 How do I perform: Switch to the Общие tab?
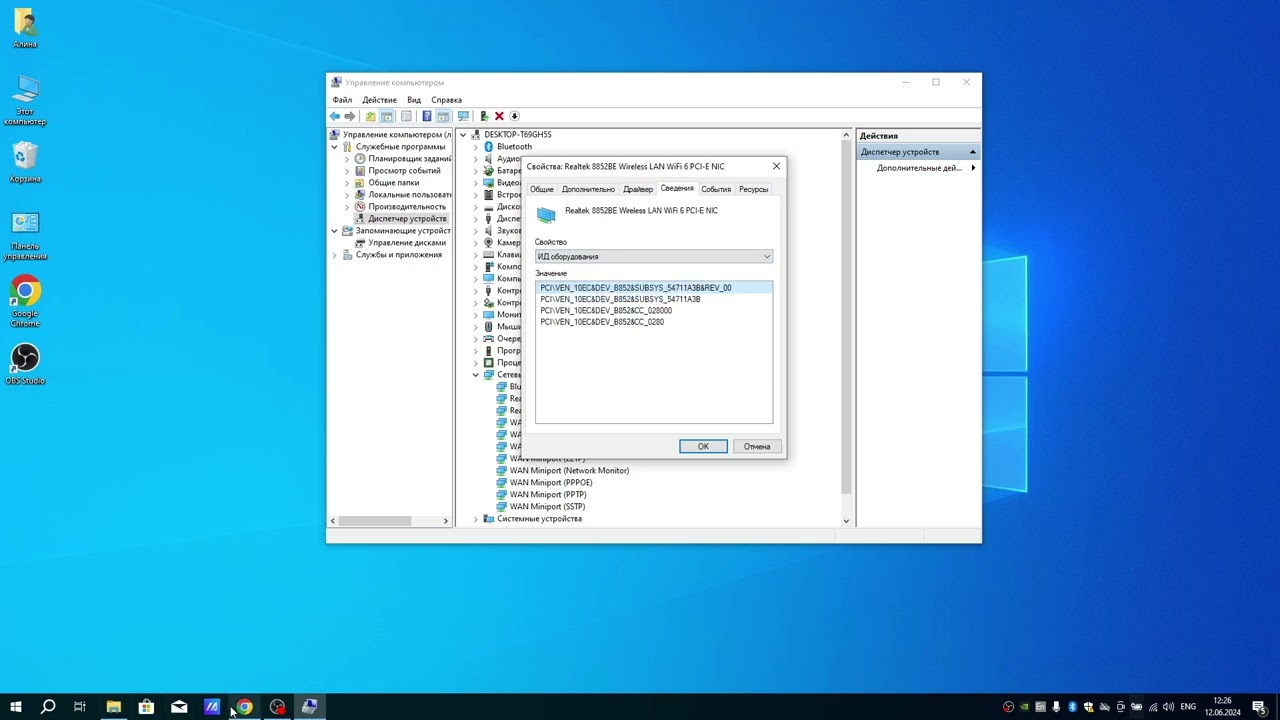tap(541, 189)
